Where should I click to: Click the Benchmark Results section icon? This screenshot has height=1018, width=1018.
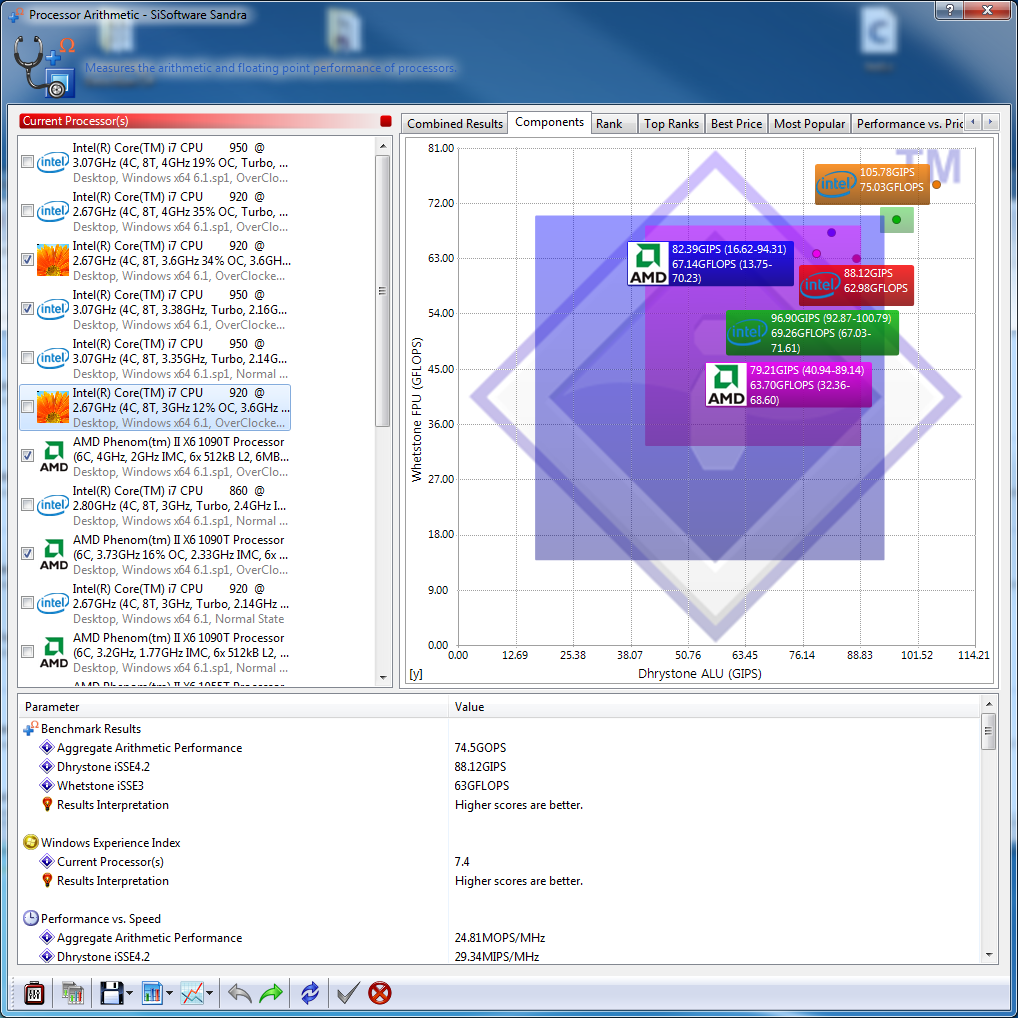click(31, 728)
